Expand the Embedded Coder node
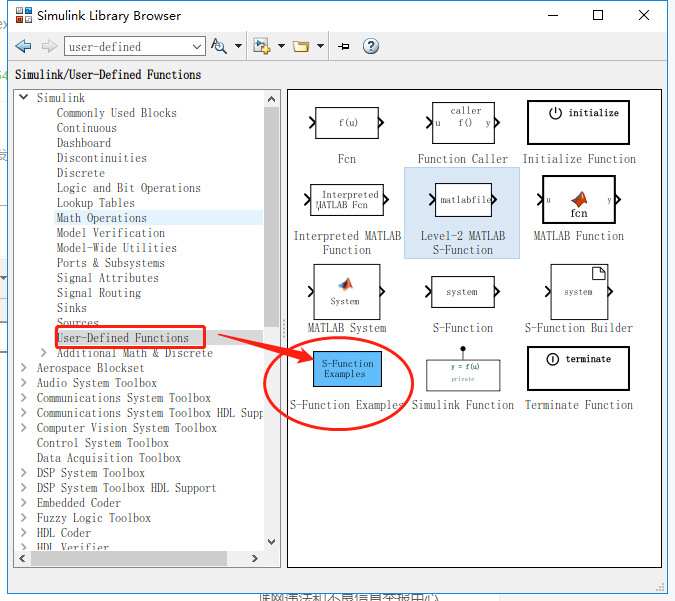 pos(24,503)
